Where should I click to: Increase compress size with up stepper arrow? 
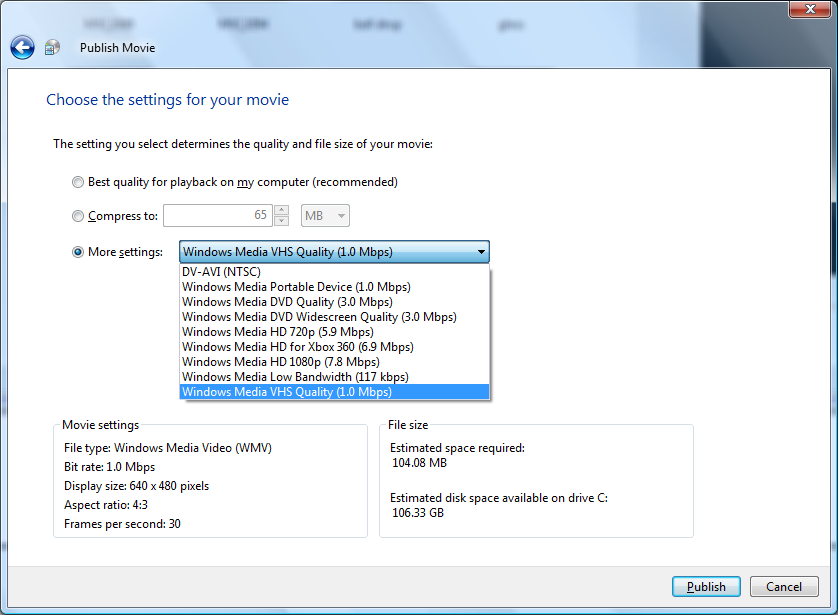click(x=282, y=210)
